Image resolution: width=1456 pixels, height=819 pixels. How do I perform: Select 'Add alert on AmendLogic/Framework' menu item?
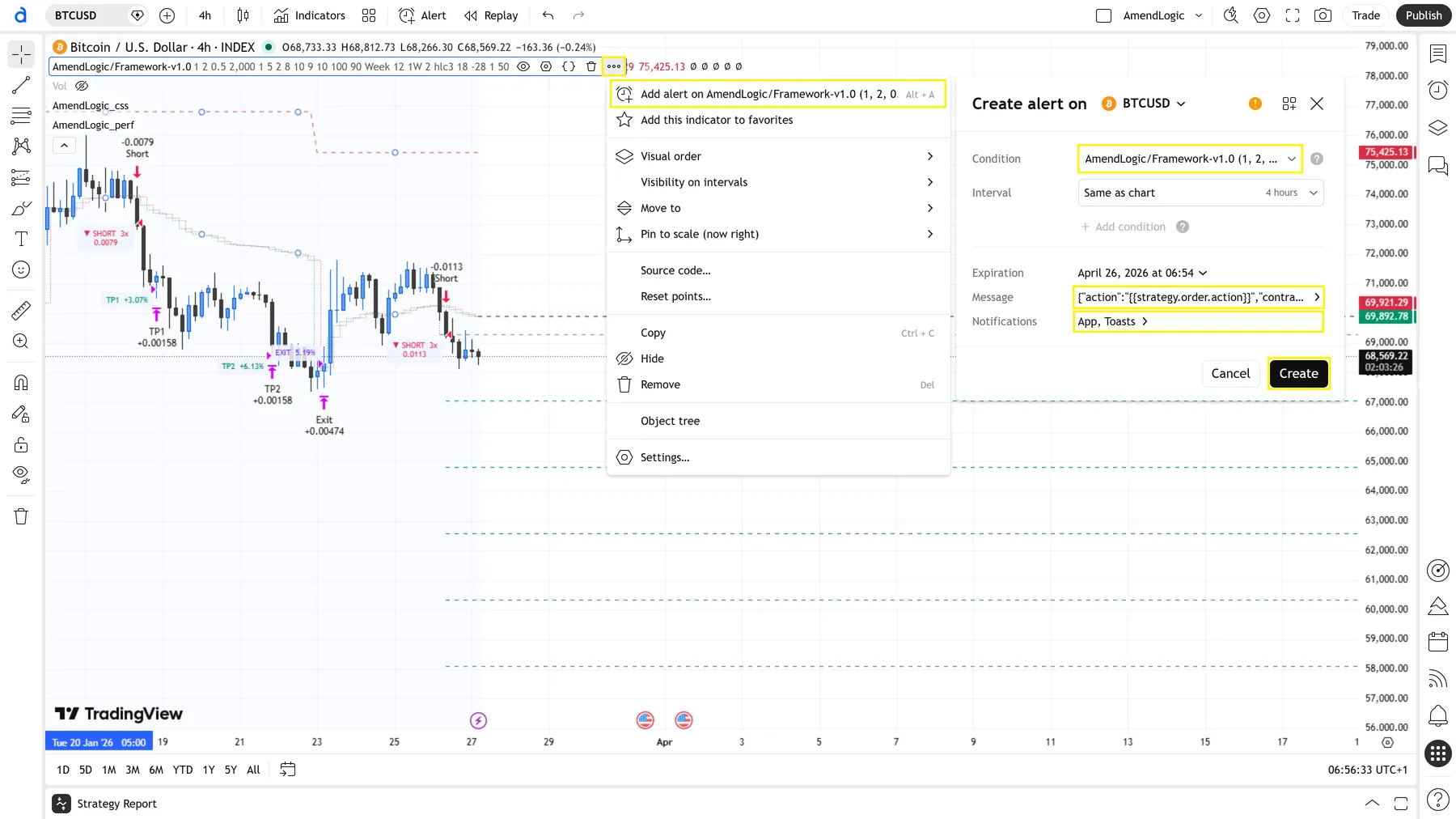pos(778,94)
